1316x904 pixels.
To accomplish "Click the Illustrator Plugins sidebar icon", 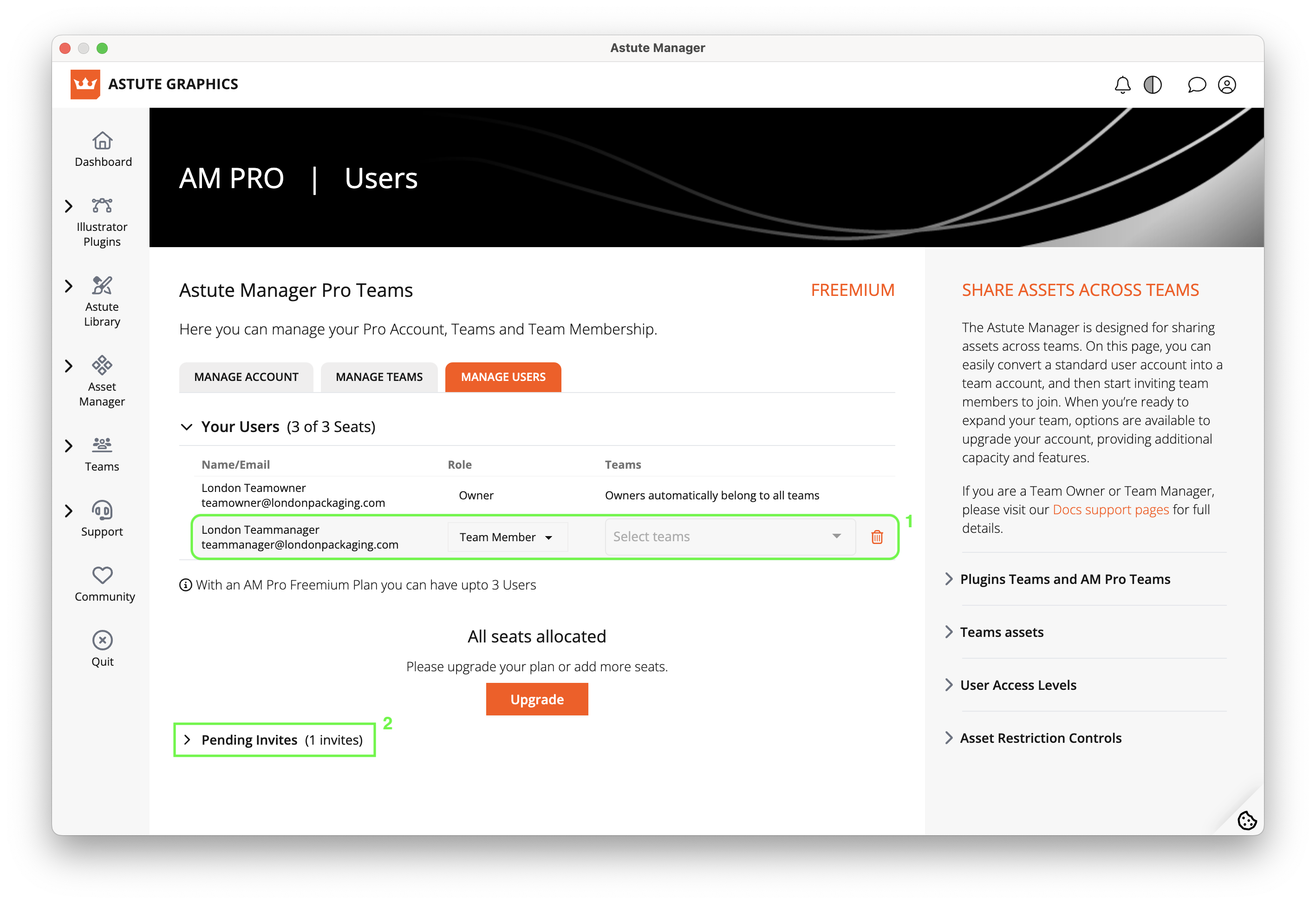I will point(102,206).
